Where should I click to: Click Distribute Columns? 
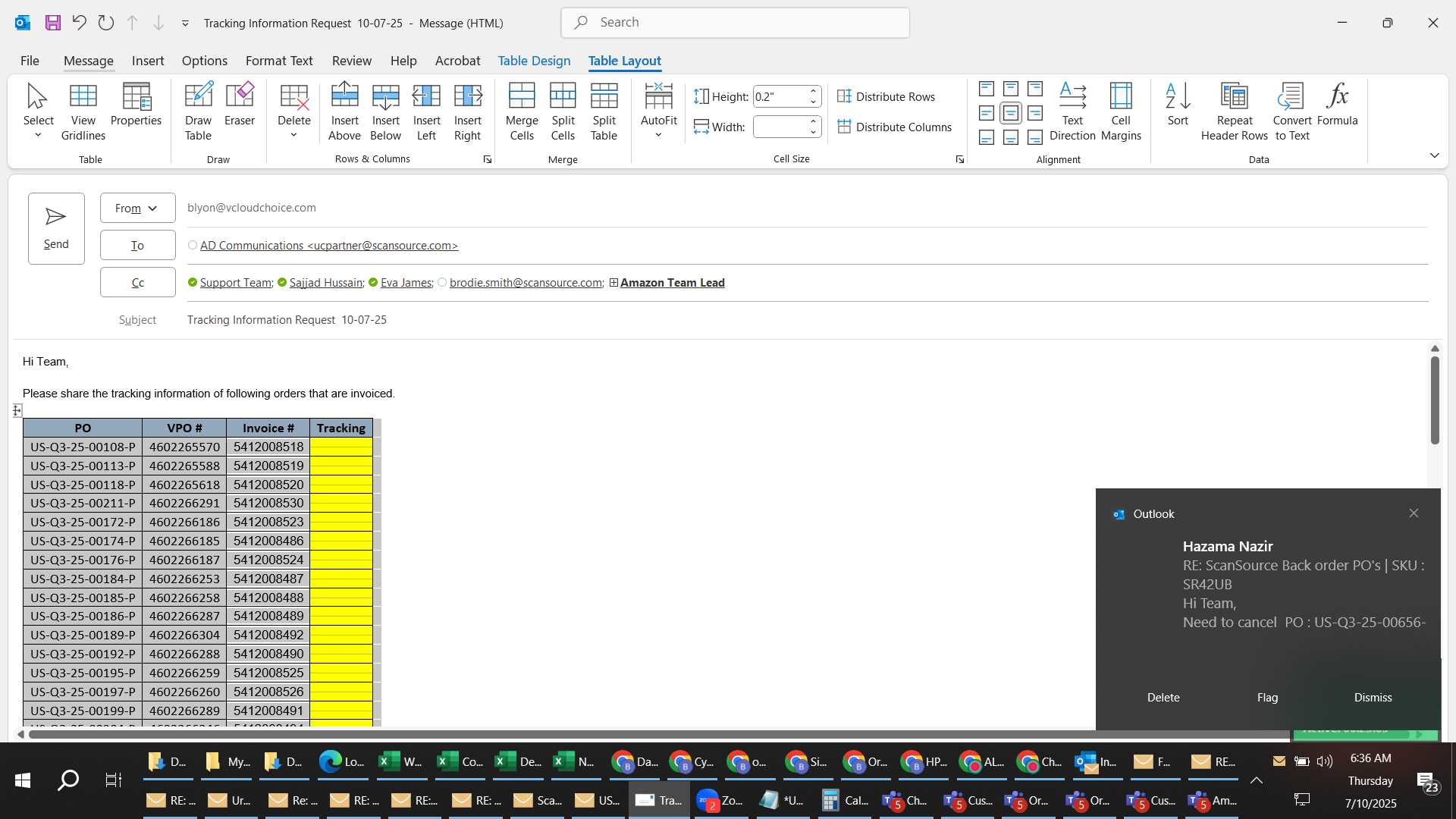coord(894,127)
